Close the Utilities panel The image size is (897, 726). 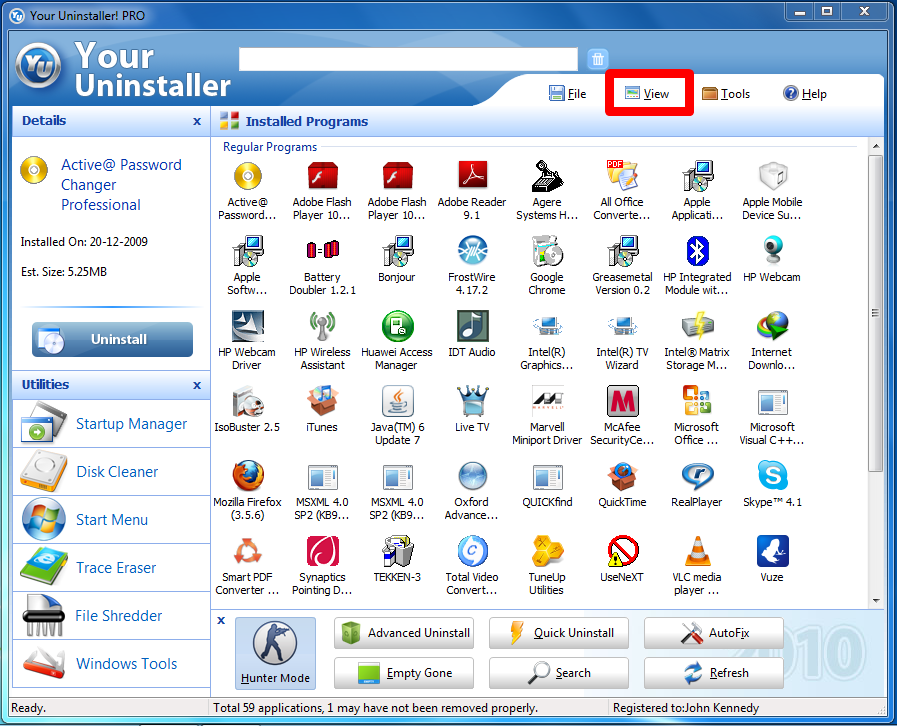click(x=197, y=385)
